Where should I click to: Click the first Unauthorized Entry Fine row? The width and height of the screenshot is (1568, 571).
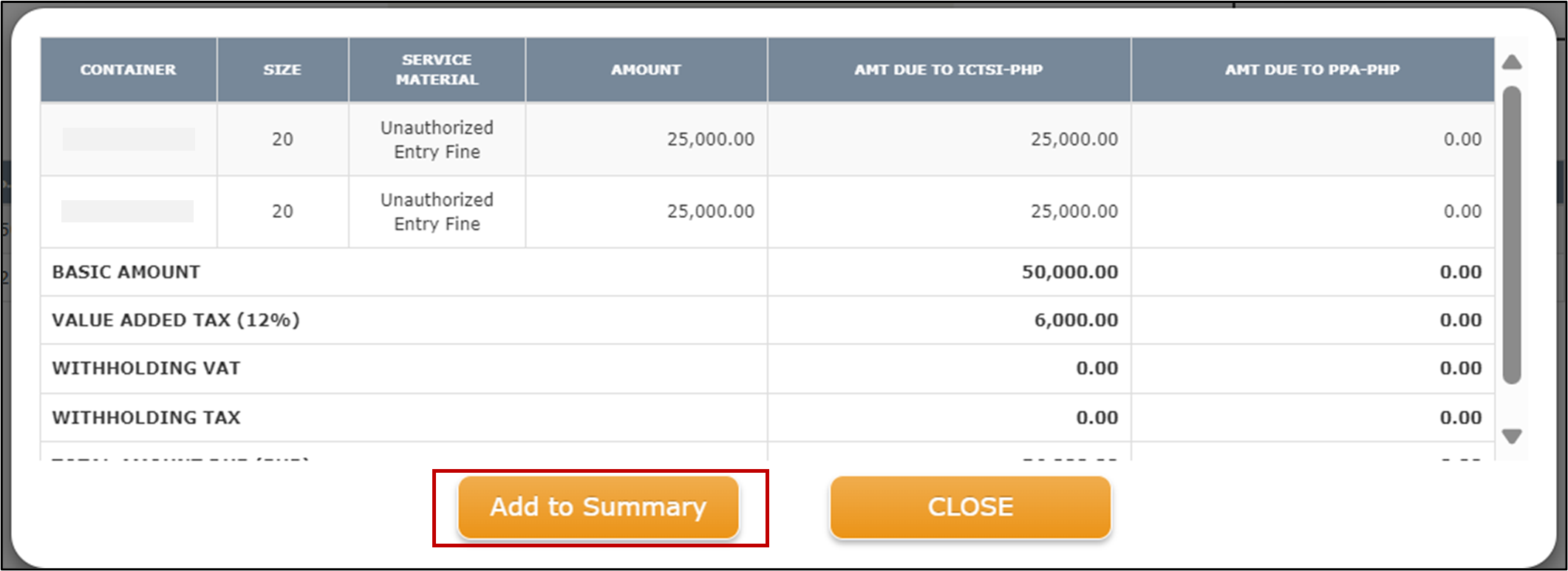tap(436, 139)
